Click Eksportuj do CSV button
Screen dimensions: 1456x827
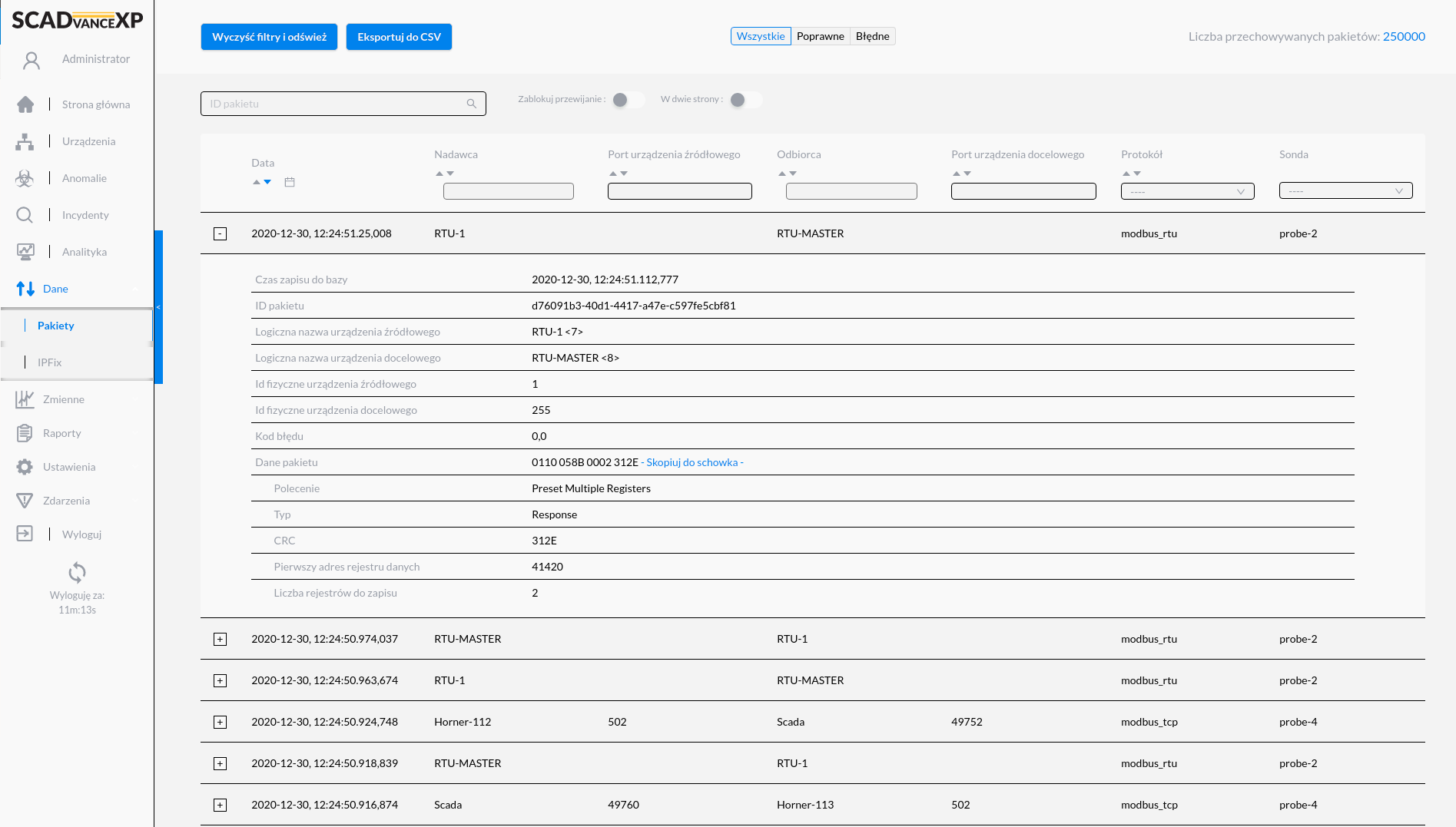[x=399, y=37]
